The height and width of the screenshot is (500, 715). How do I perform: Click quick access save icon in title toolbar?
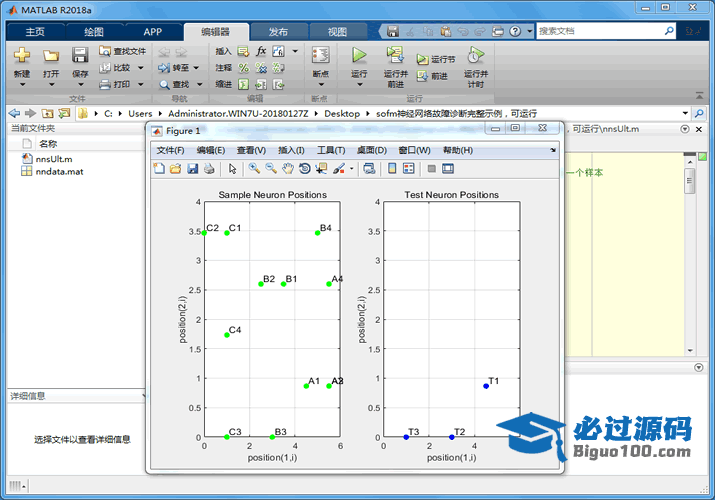[x=393, y=31]
